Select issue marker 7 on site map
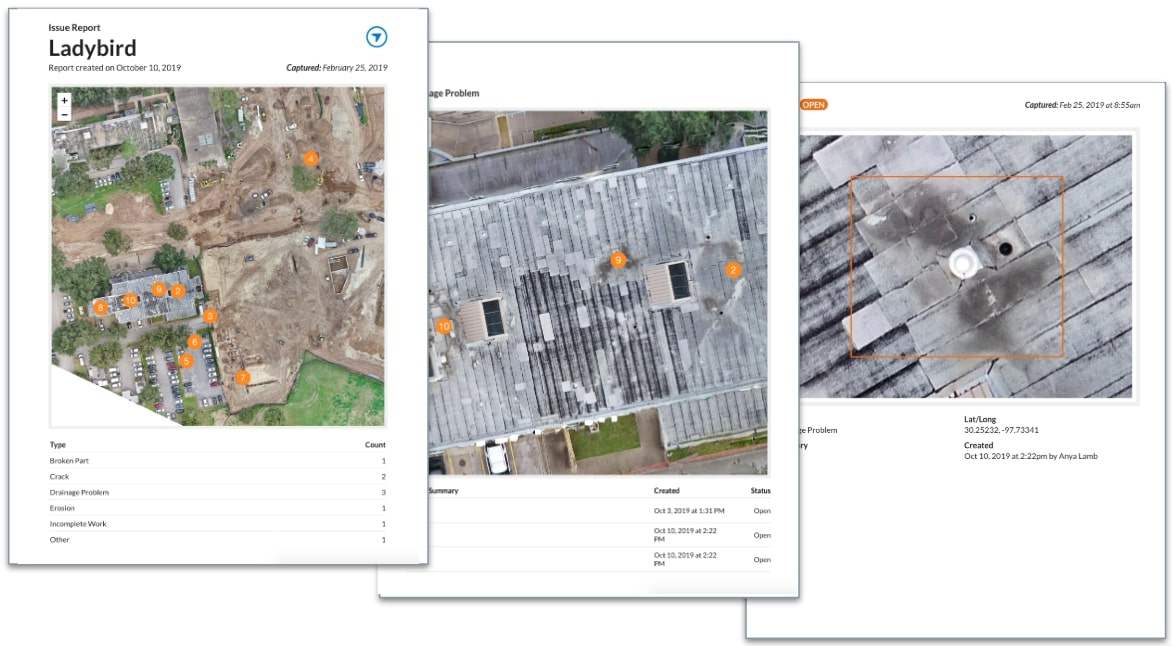The height and width of the screenshot is (646, 1172). click(242, 378)
